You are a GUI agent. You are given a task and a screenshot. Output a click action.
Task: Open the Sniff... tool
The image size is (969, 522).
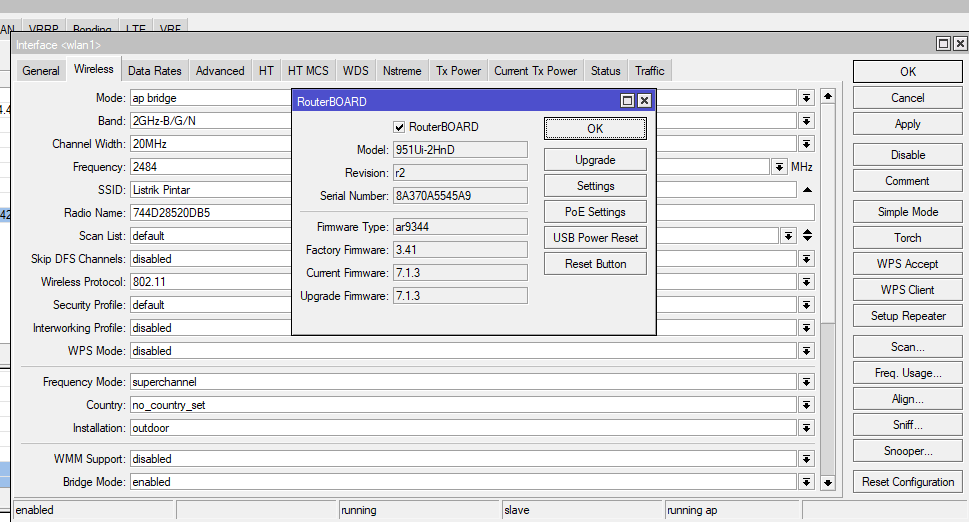click(908, 424)
